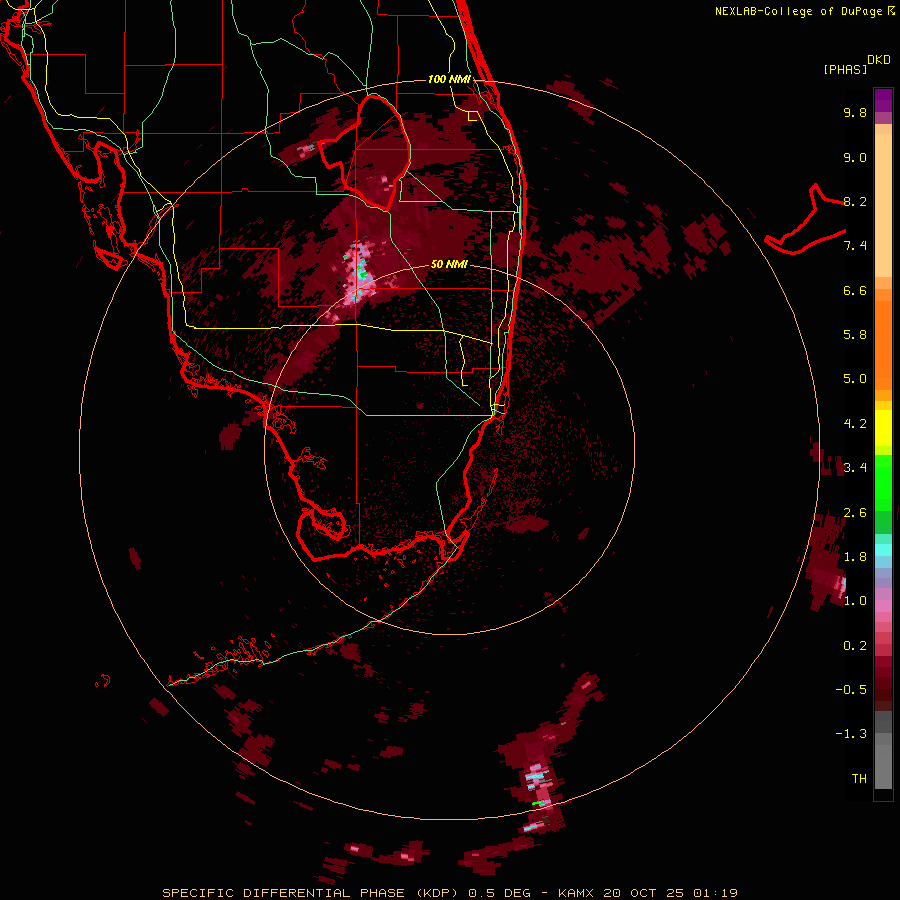This screenshot has width=900, height=900.
Task: Click the Specific Differential Phase (KDP) caption
Action: [x=310, y=893]
